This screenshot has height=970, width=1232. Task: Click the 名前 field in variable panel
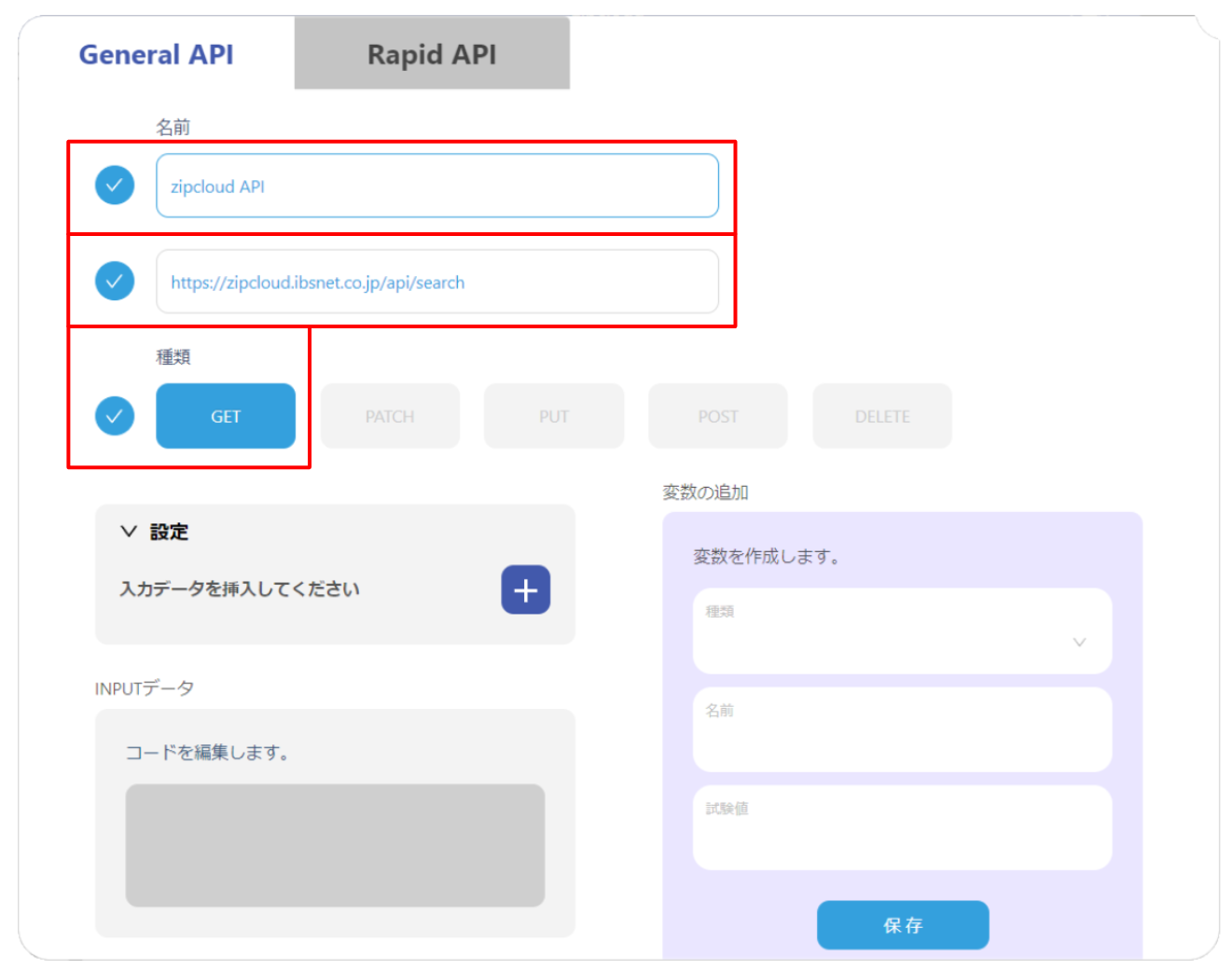[902, 729]
